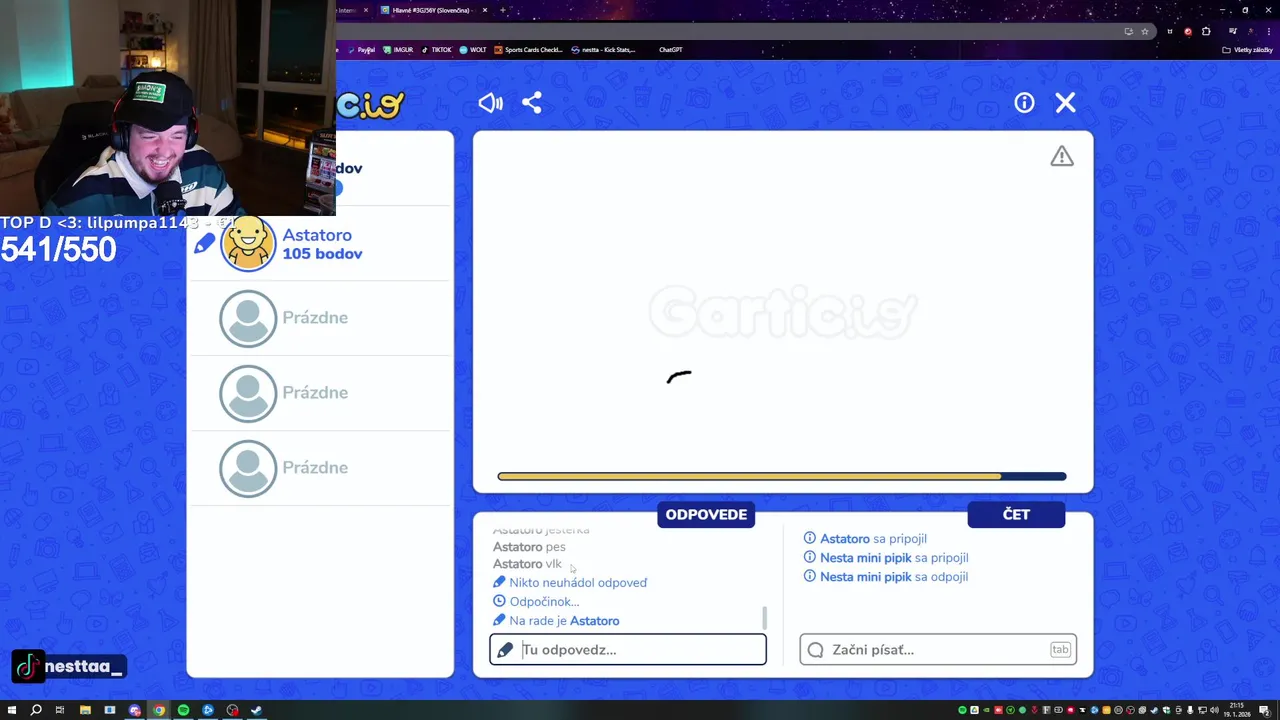1280x720 pixels.
Task: Open system tray volume icon
Action: click(x=1215, y=710)
